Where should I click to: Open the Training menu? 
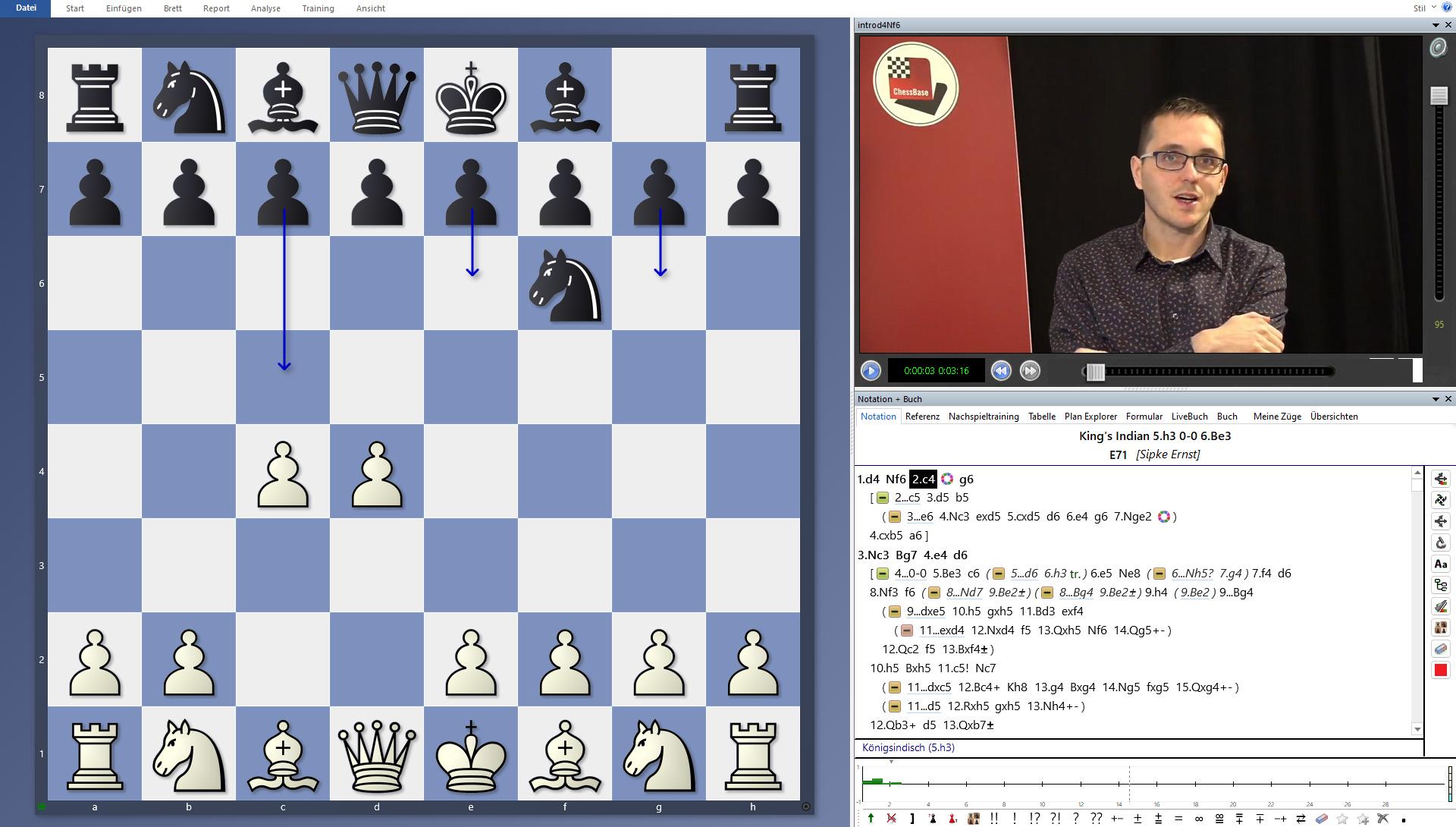tap(318, 8)
